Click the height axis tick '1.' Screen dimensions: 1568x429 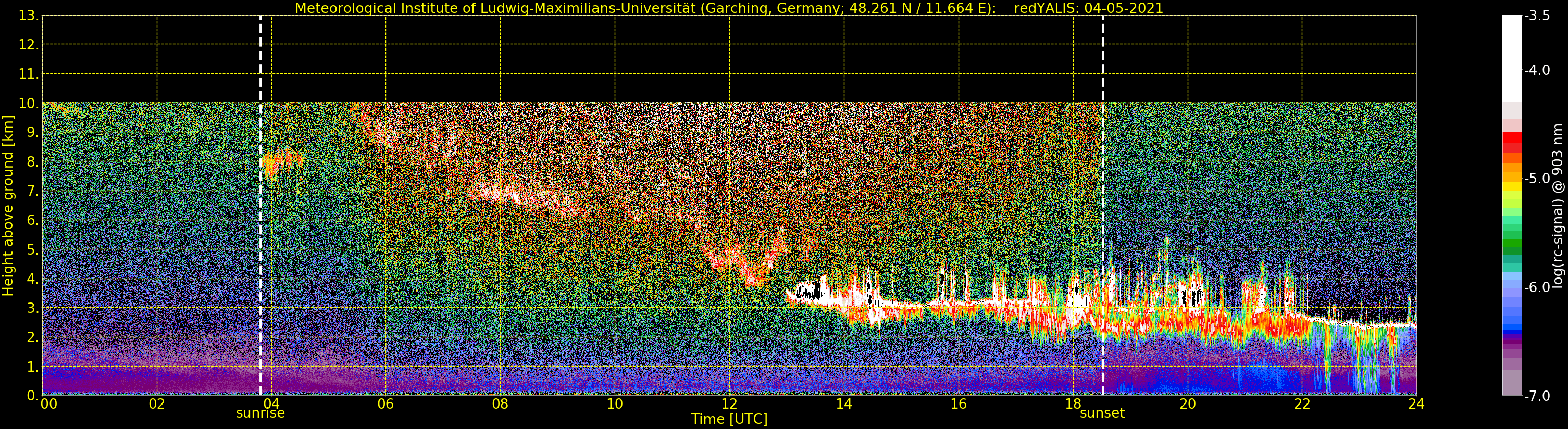pyautogui.click(x=33, y=367)
